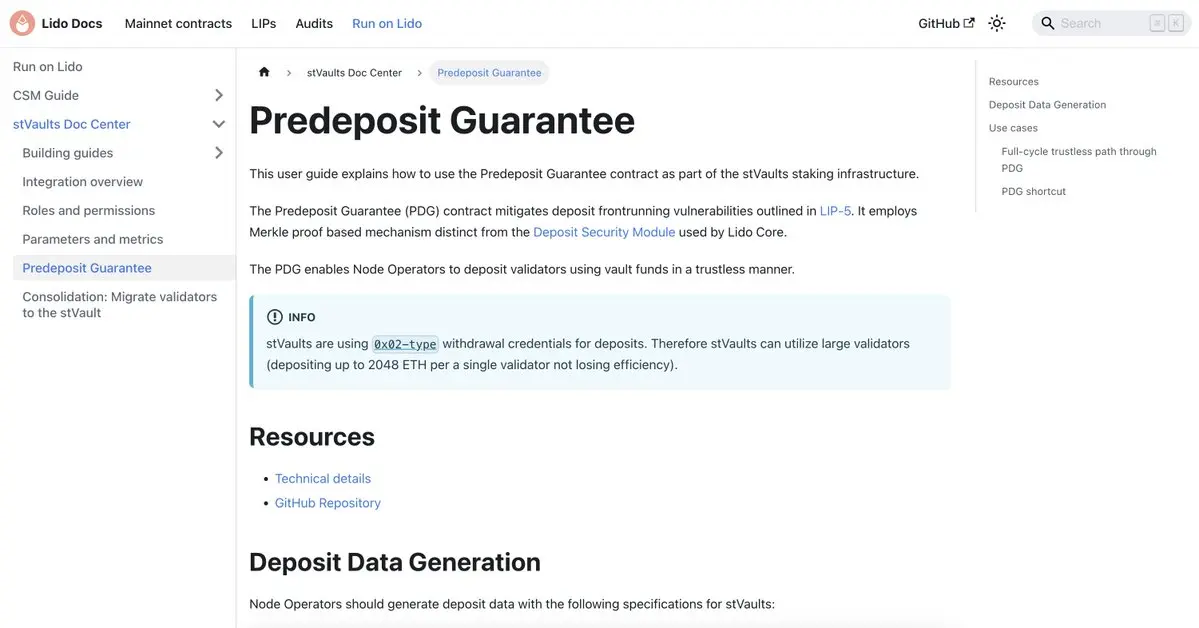Open Roles and permissions sidebar page
Image resolution: width=1199 pixels, height=628 pixels.
coord(89,210)
